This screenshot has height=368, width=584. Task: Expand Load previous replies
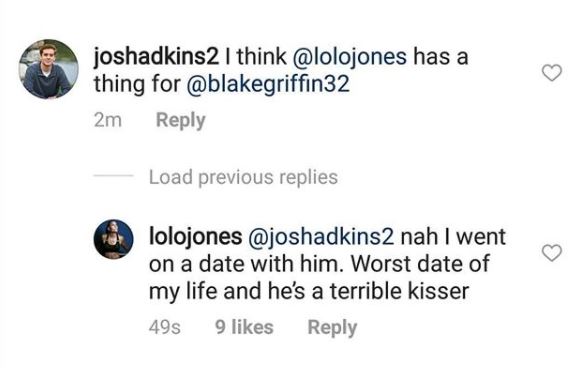243,177
